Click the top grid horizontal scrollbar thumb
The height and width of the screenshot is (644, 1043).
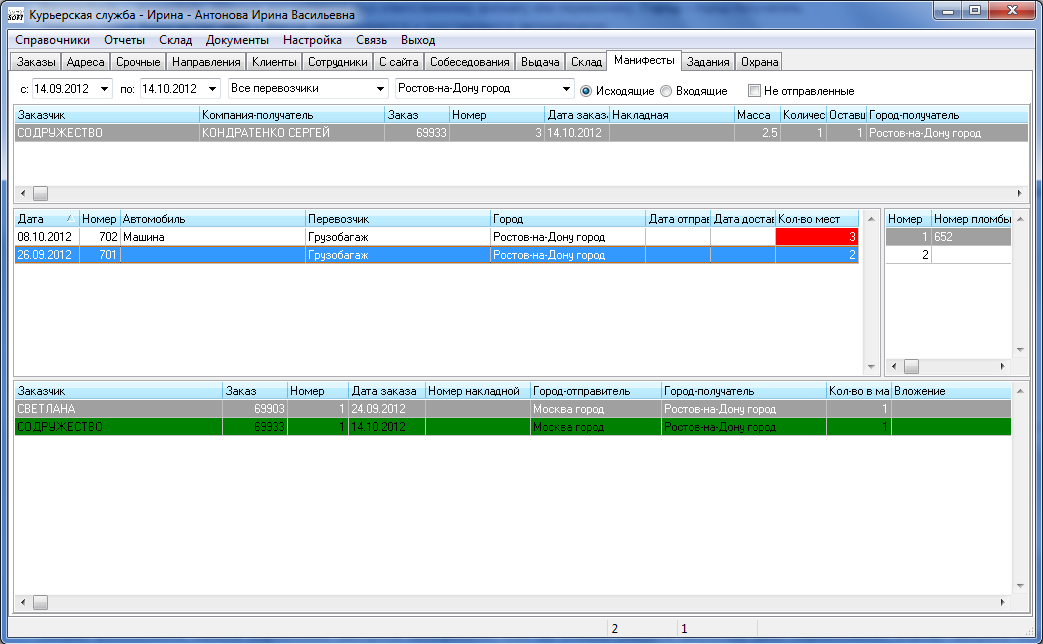click(x=41, y=194)
